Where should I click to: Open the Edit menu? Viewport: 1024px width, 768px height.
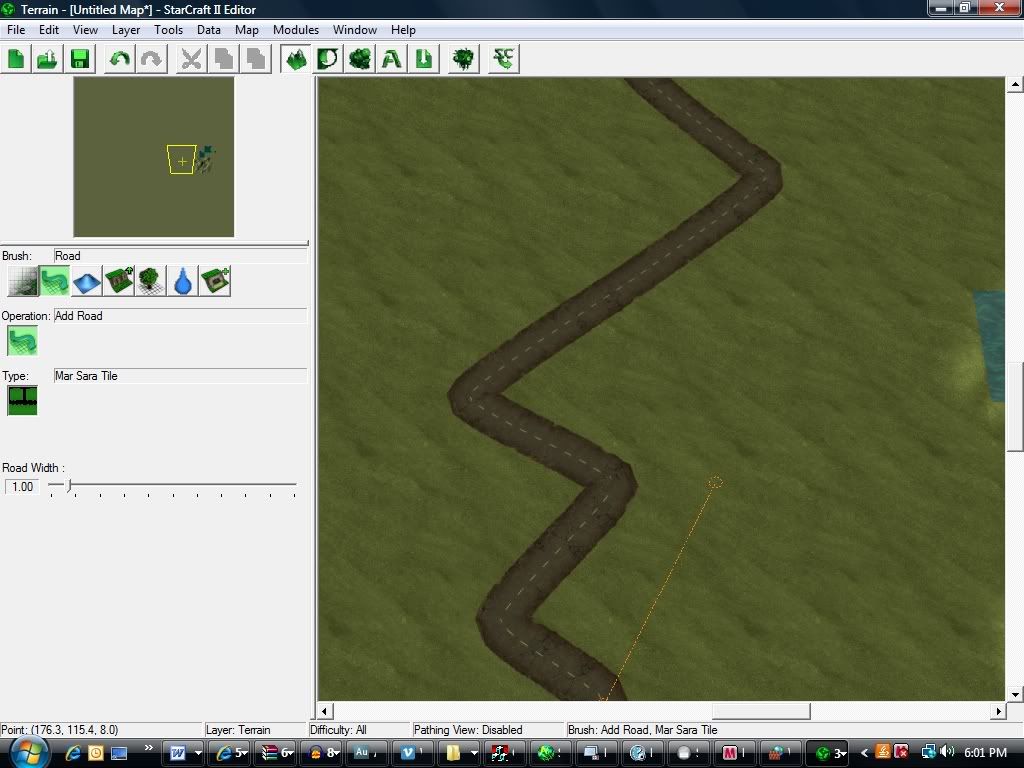[x=49, y=30]
